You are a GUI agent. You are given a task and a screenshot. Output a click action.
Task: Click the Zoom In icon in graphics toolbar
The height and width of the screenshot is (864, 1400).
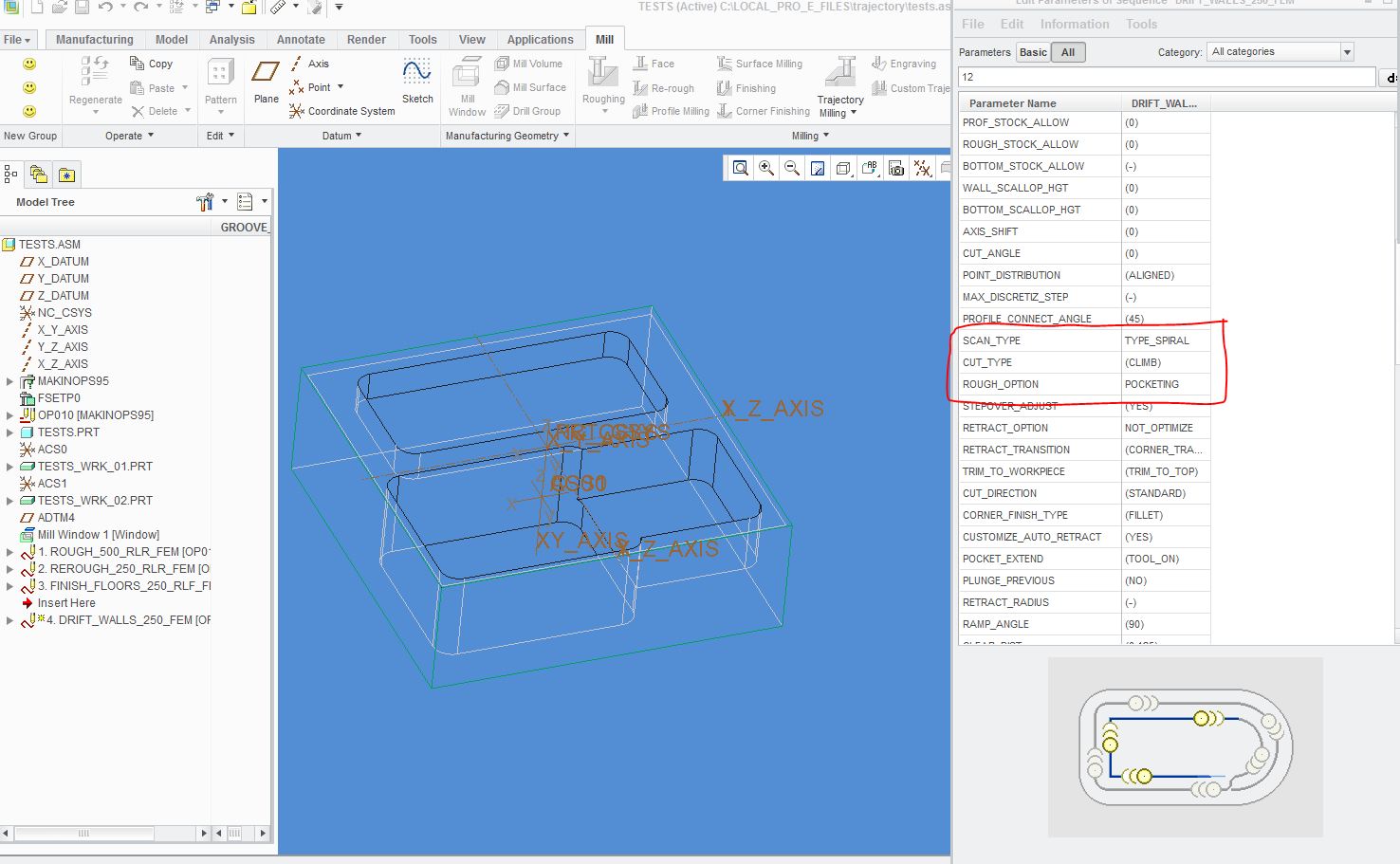pos(766,169)
